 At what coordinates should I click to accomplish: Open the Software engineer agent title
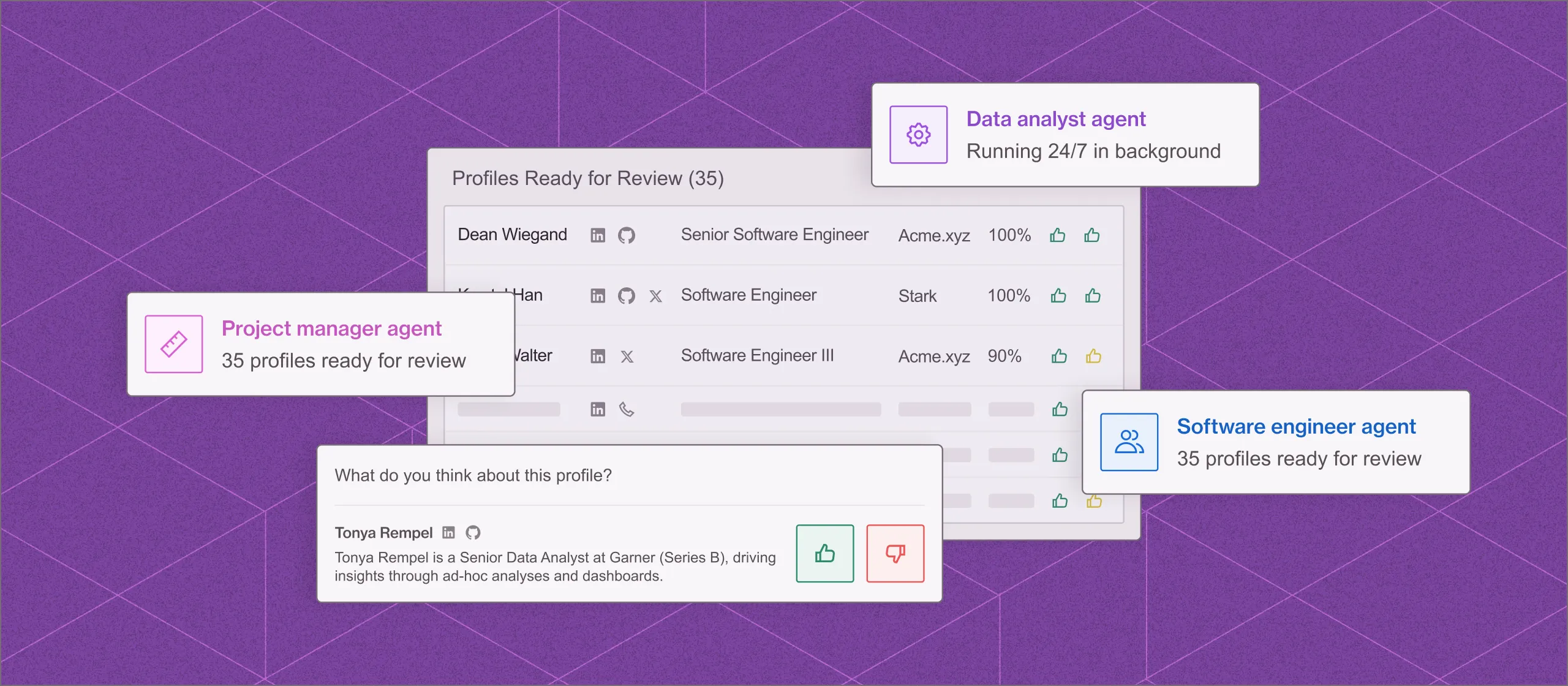point(1296,426)
